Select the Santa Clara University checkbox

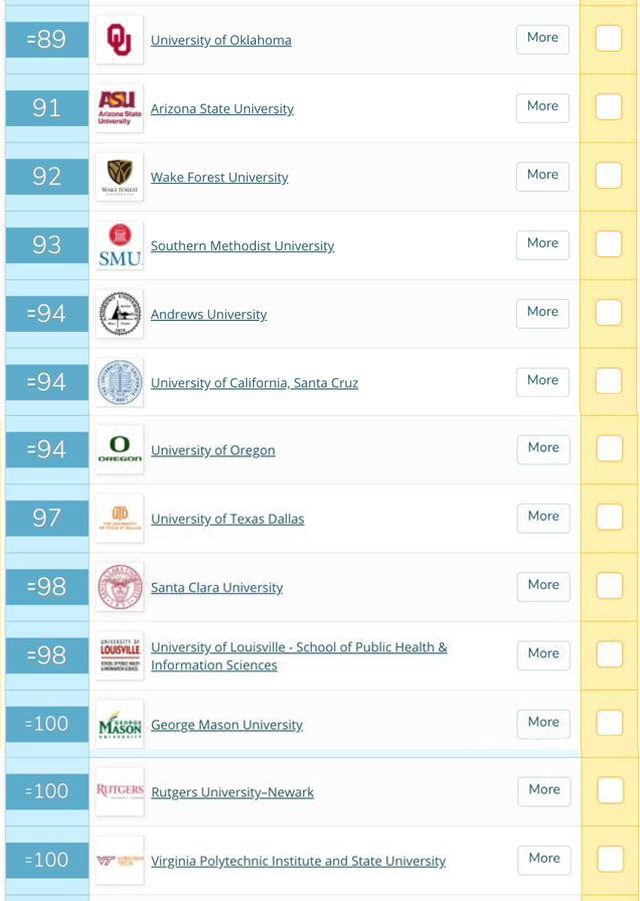609,585
